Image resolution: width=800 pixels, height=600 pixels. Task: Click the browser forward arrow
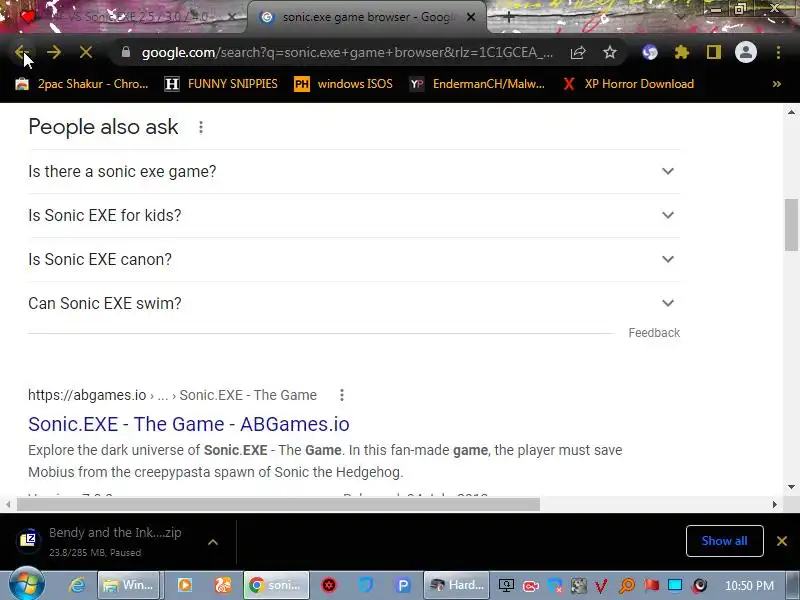click(x=54, y=52)
